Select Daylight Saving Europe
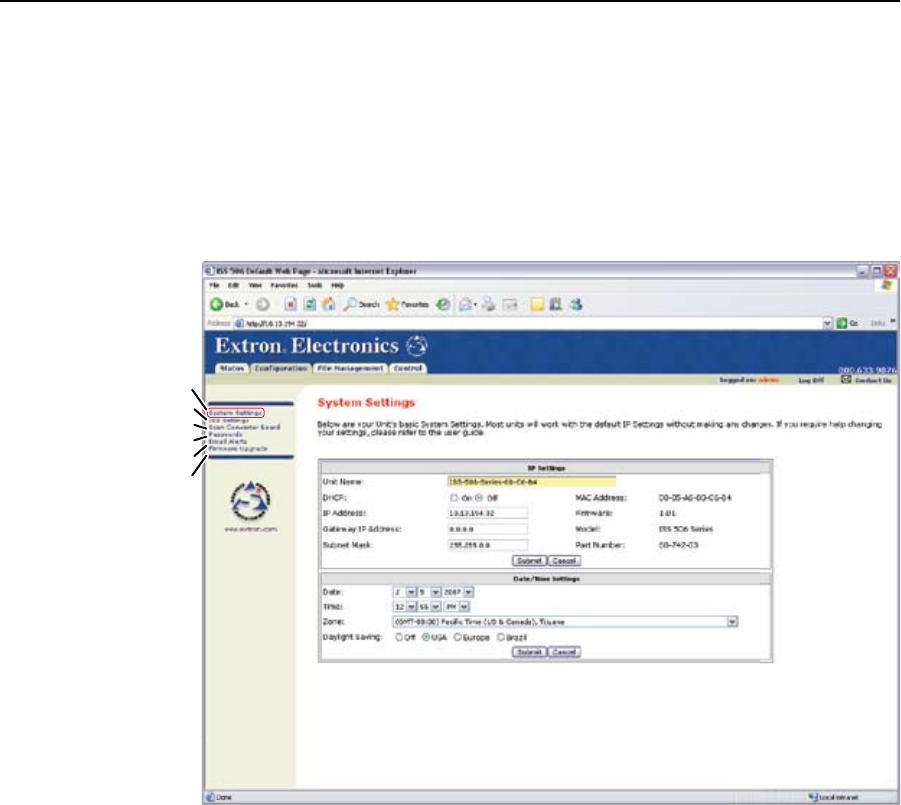The width and height of the screenshot is (901, 805). point(458,637)
